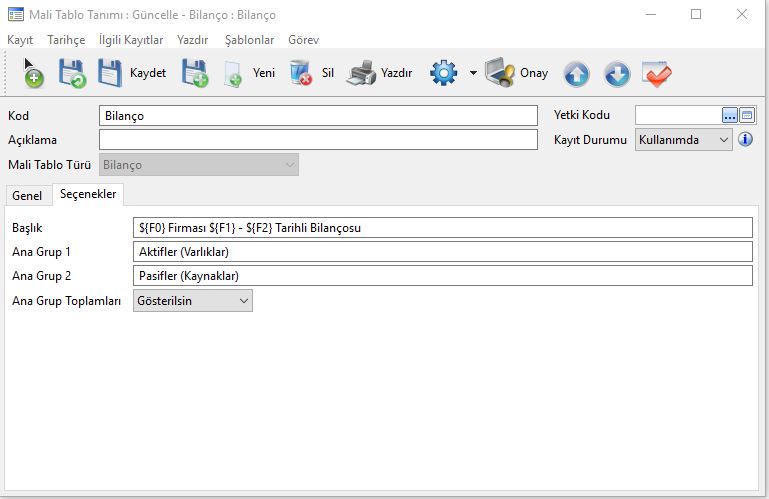Click the Kaydet save icon
Screen dimensions: 769x499
[111, 73]
